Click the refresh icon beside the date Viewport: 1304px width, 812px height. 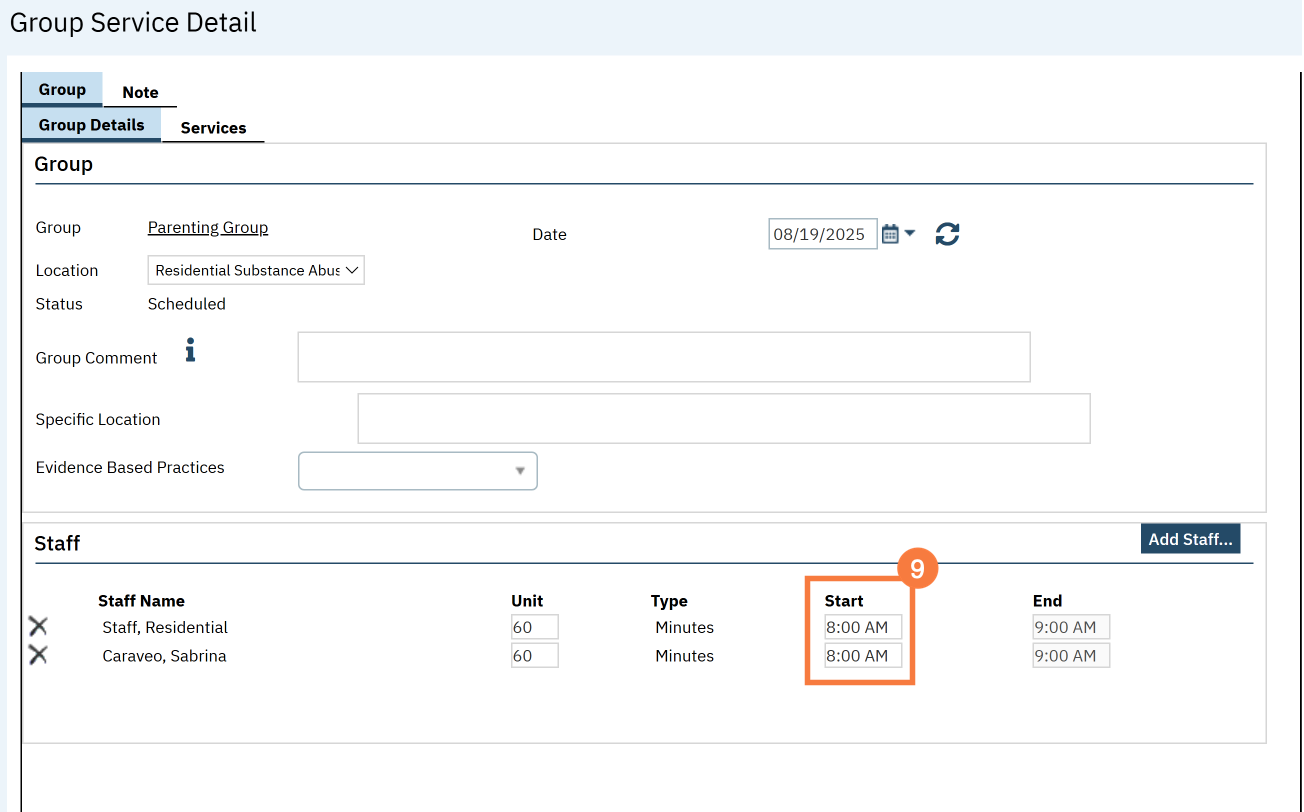(947, 234)
